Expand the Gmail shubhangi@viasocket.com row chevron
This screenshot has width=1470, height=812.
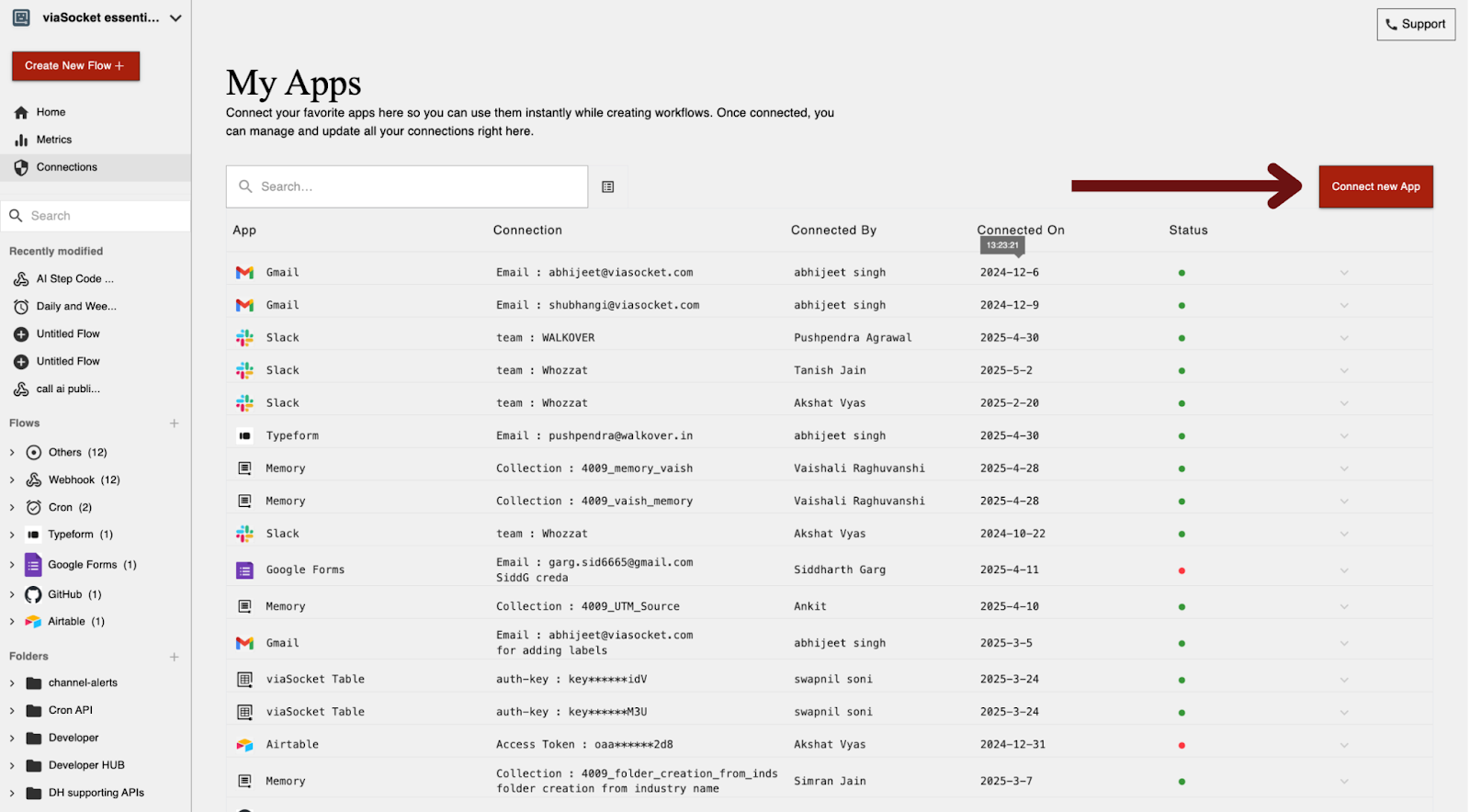(x=1344, y=306)
